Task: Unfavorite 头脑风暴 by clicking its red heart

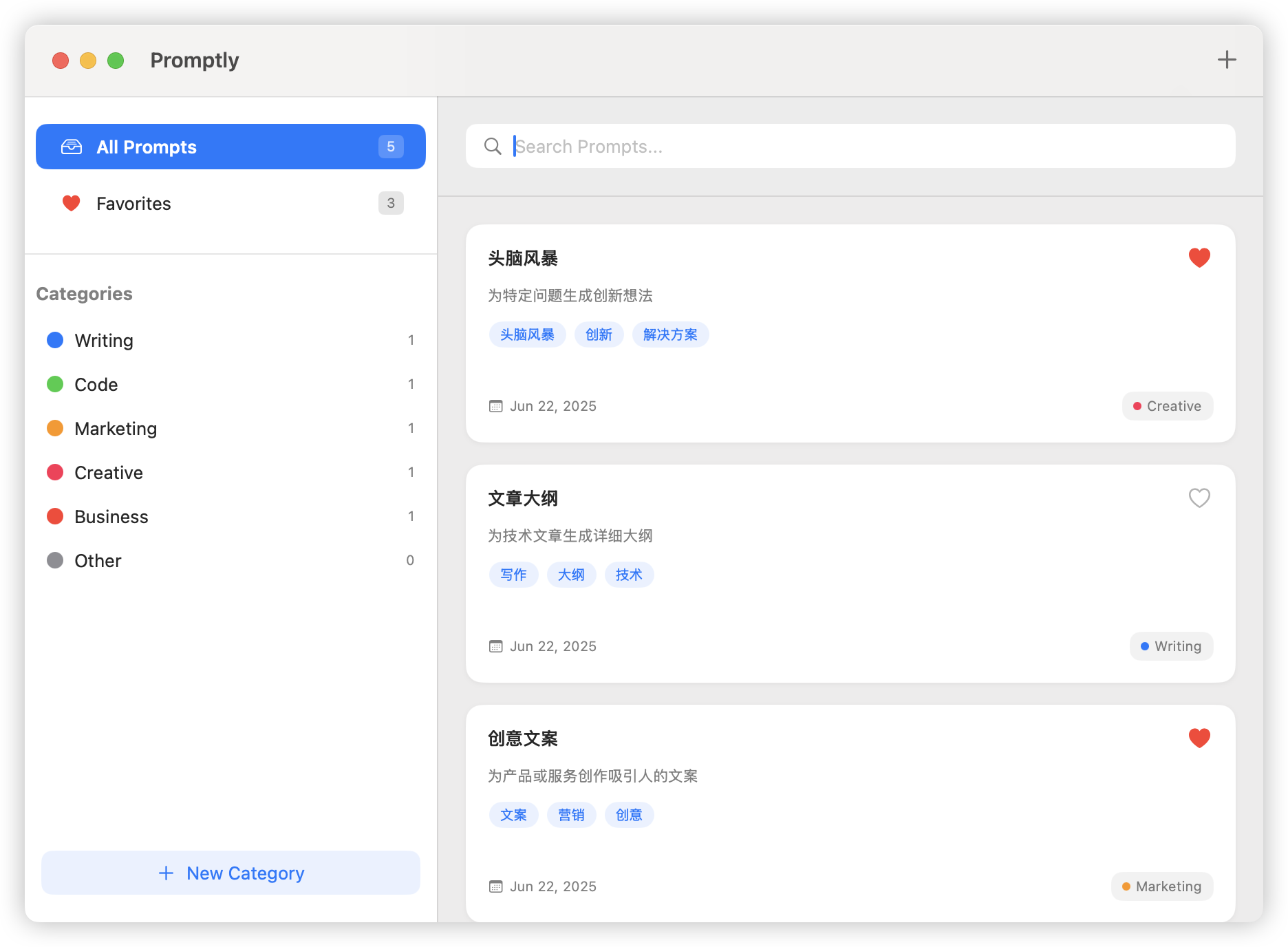Action: [x=1199, y=257]
